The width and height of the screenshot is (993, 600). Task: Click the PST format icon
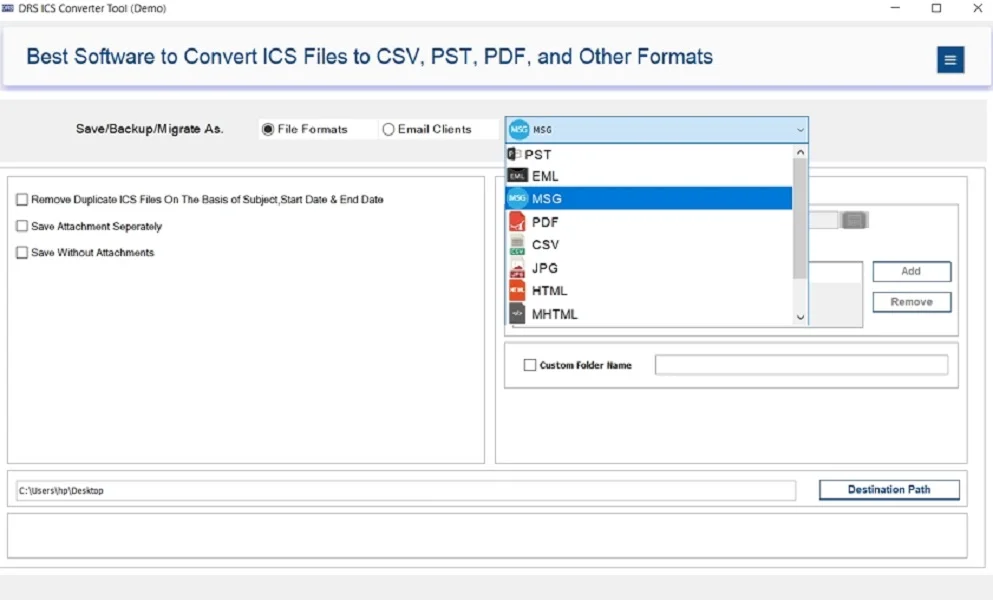[x=514, y=154]
